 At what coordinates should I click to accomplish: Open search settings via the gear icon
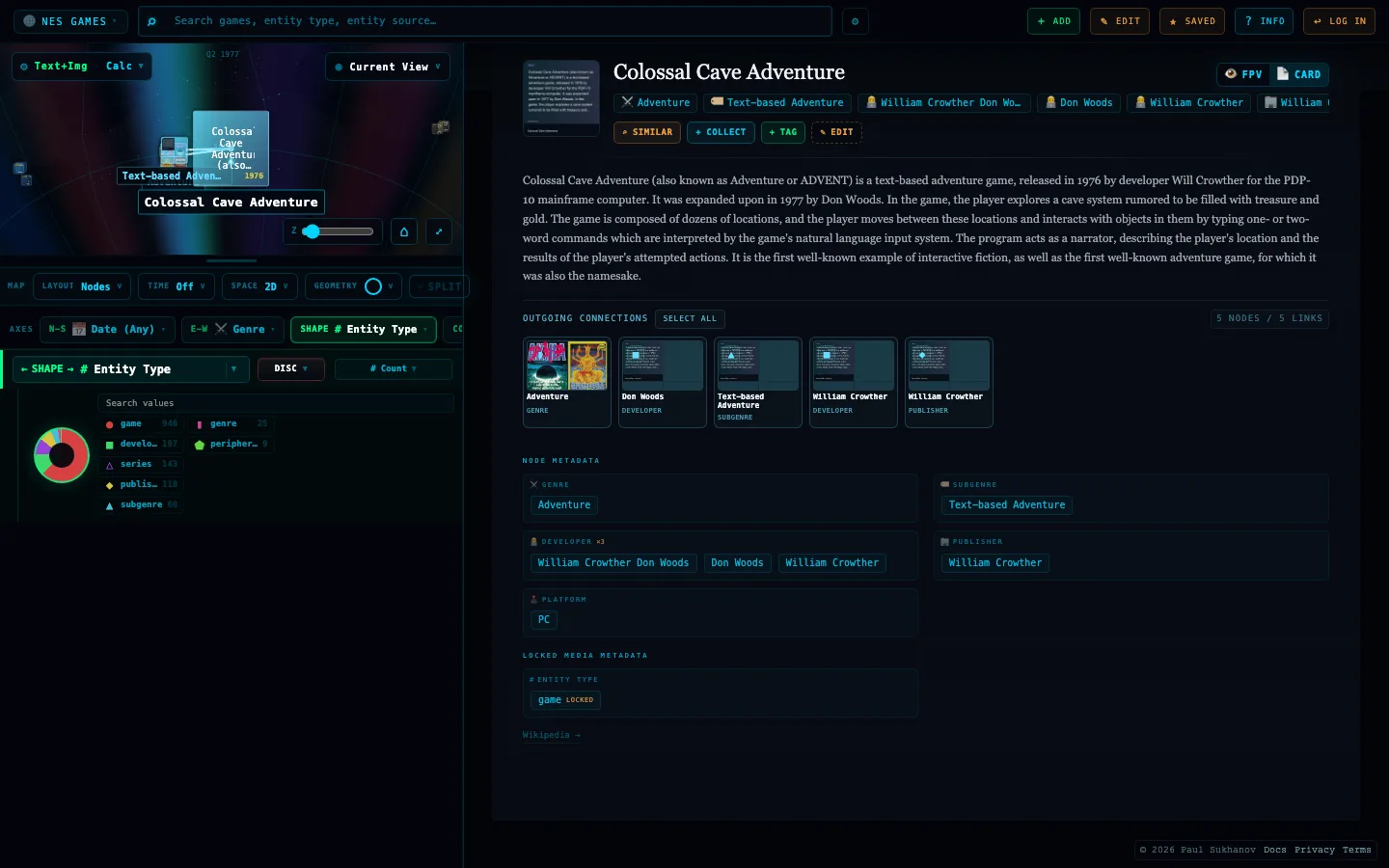pyautogui.click(x=855, y=21)
